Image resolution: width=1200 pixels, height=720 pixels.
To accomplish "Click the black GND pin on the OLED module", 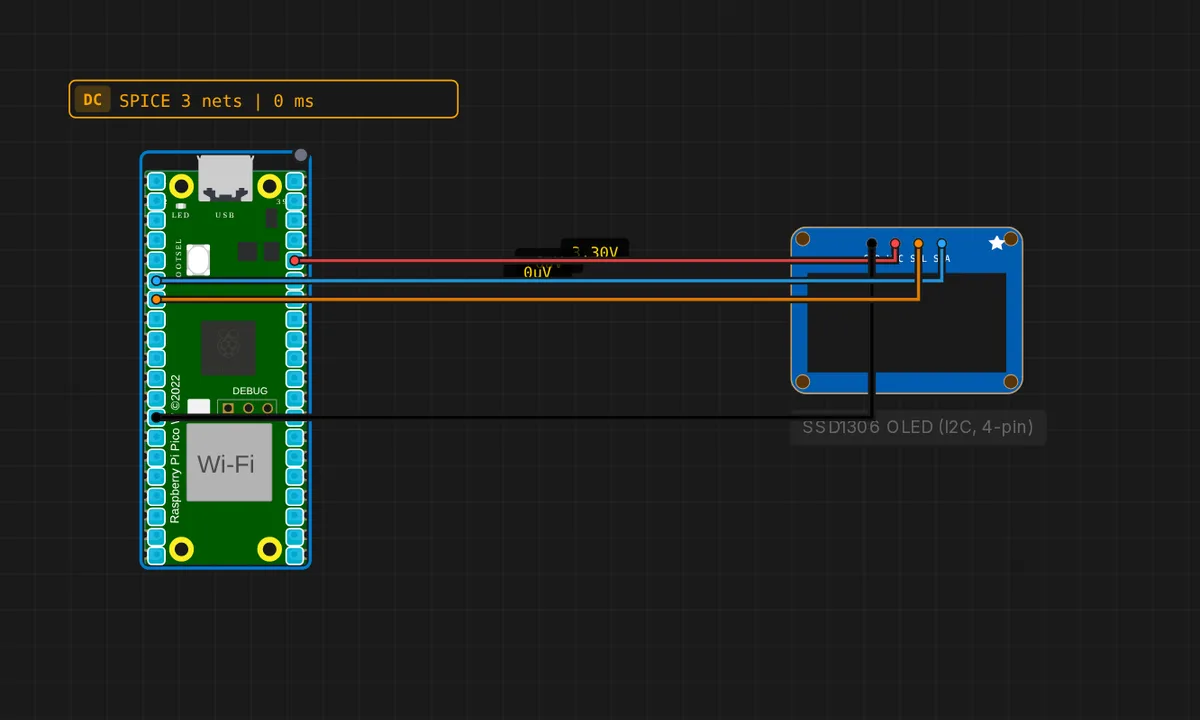I will click(x=872, y=243).
